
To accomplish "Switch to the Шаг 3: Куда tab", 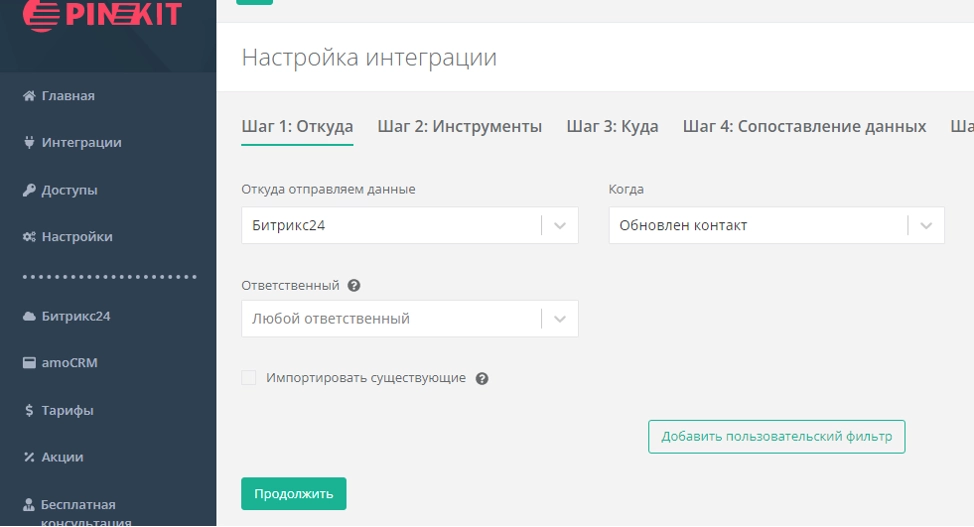I will click(612, 127).
